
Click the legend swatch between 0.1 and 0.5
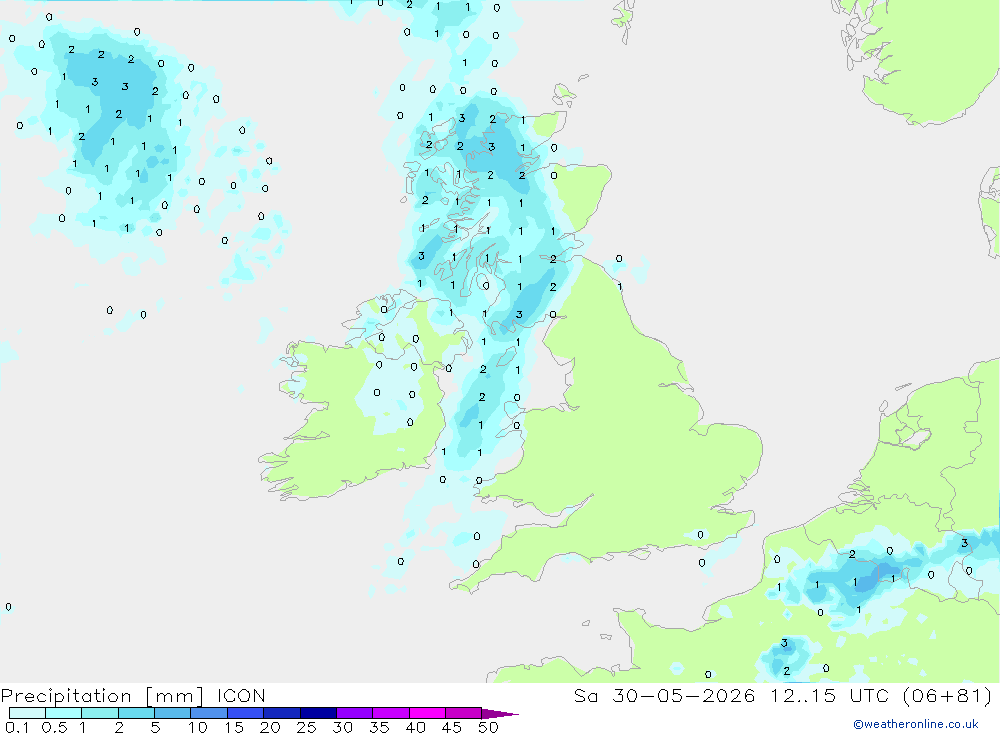tap(27, 713)
